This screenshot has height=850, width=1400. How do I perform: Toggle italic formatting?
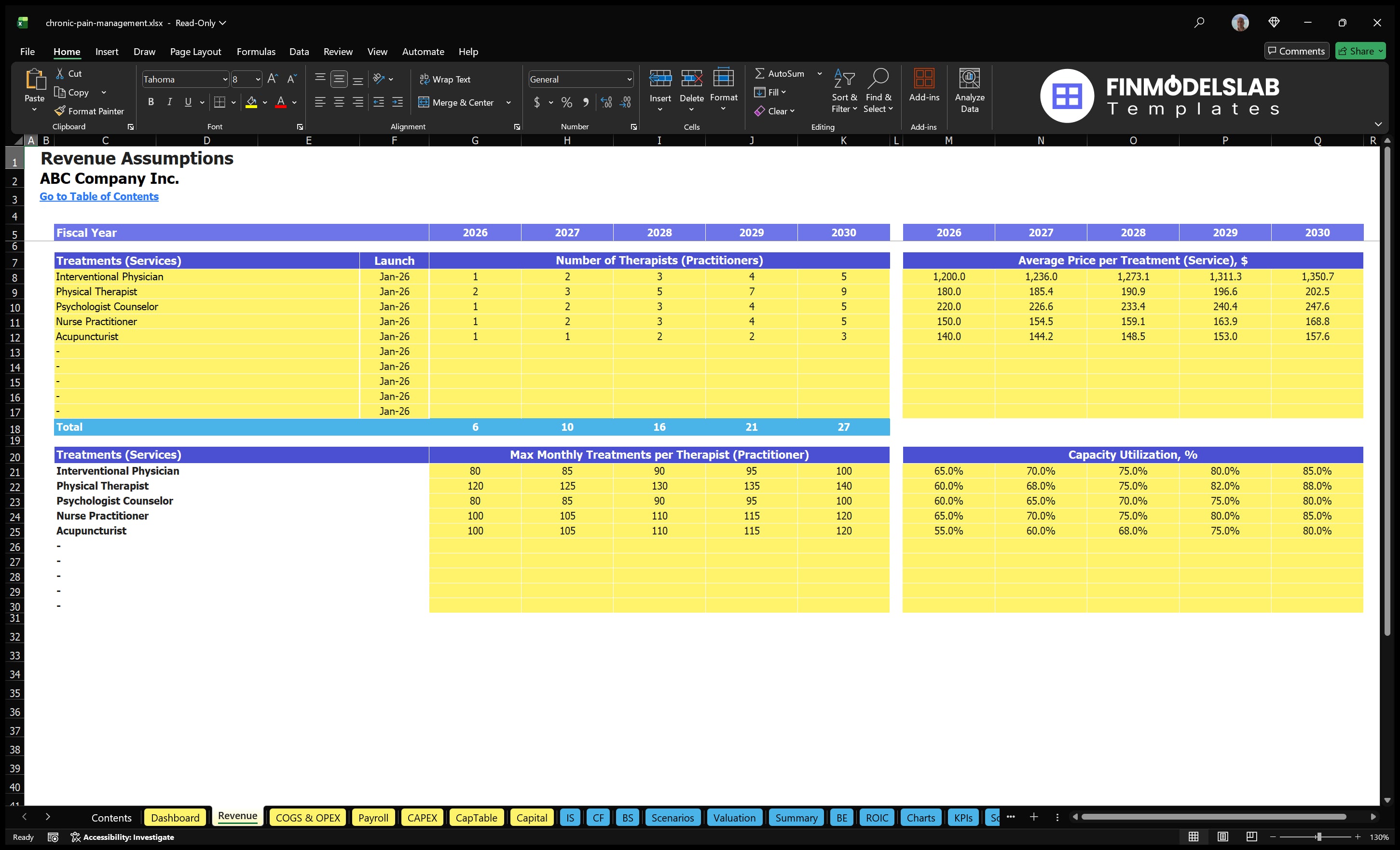pyautogui.click(x=169, y=102)
